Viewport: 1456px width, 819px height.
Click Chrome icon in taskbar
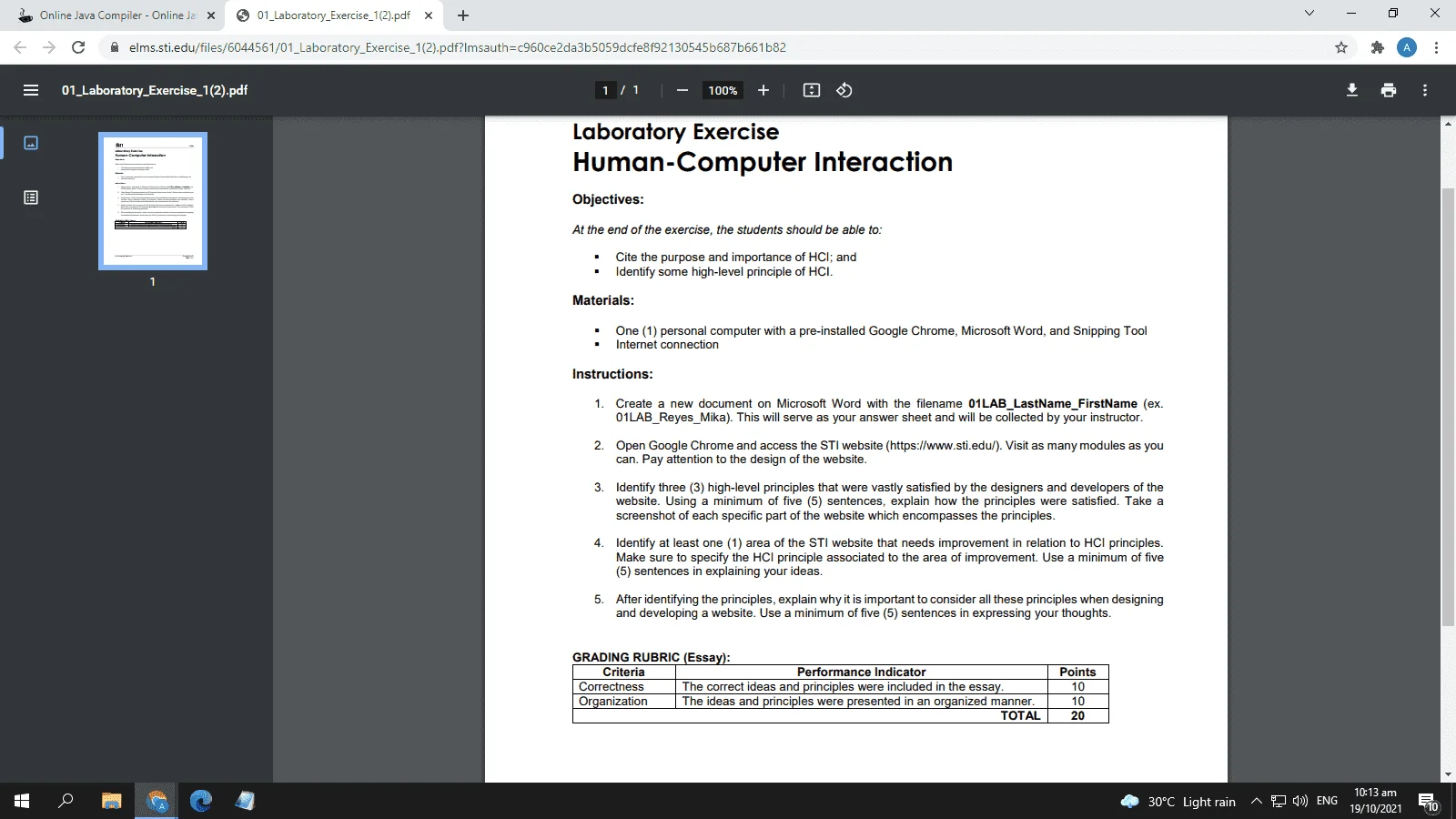click(x=157, y=801)
